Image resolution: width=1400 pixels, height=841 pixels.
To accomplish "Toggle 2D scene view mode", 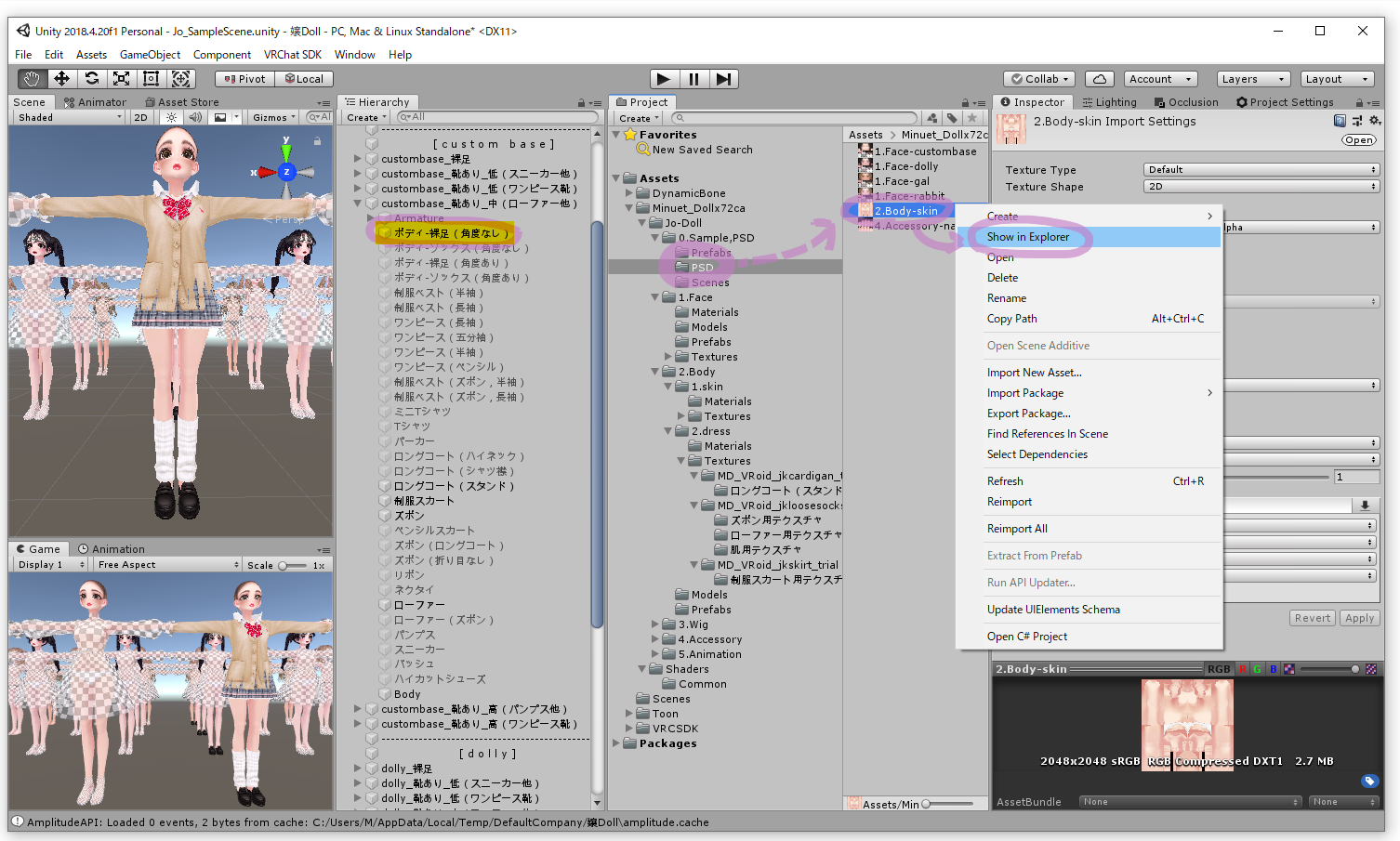I will pyautogui.click(x=141, y=117).
